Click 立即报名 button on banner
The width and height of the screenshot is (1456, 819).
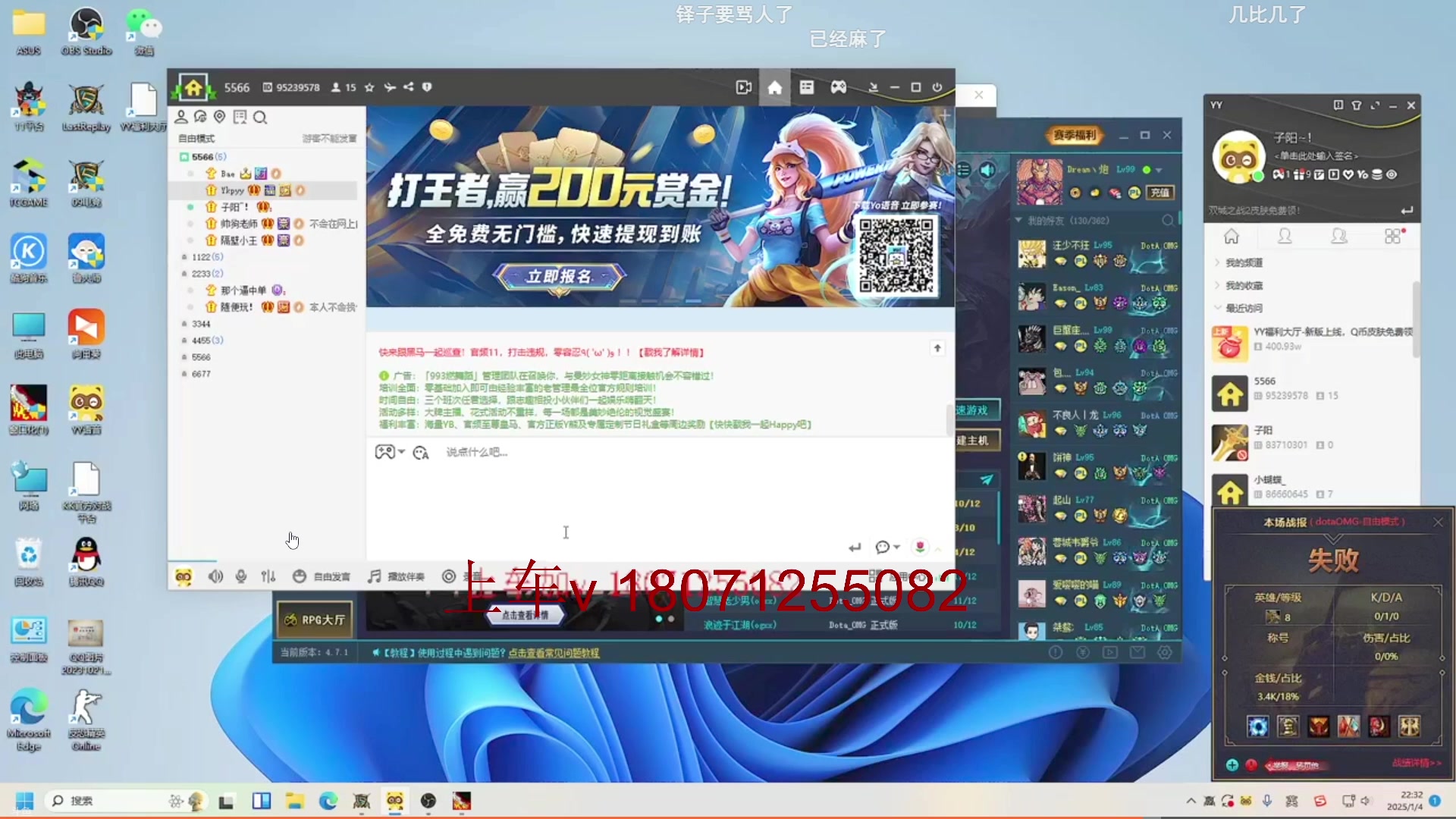[559, 276]
